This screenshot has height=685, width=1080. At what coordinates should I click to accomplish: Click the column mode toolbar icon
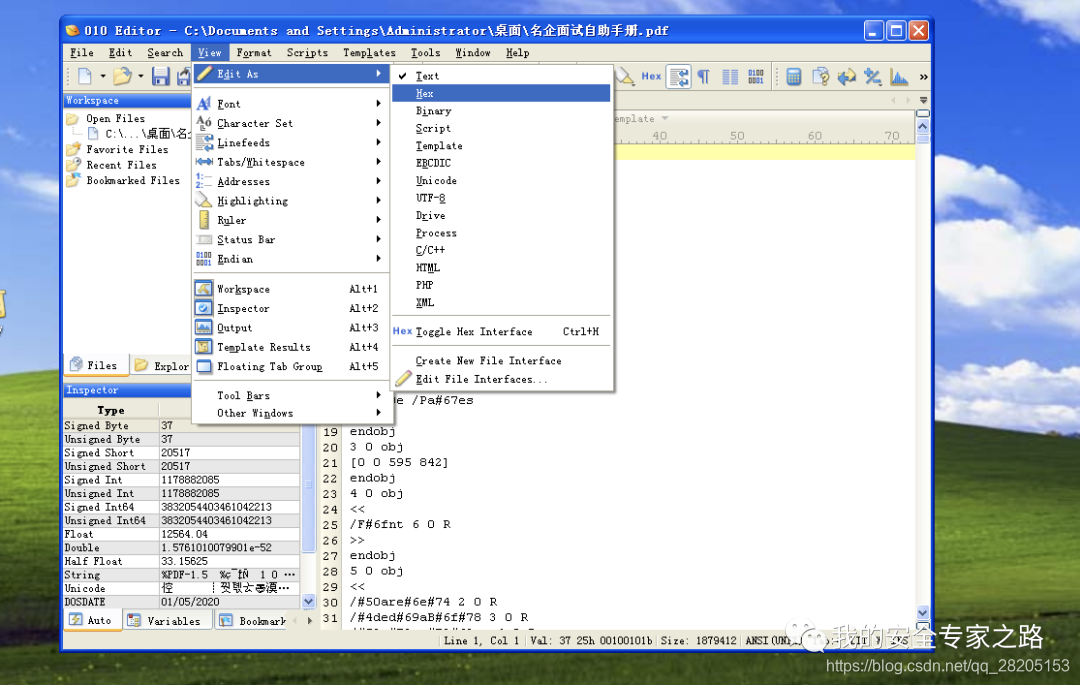coord(730,76)
